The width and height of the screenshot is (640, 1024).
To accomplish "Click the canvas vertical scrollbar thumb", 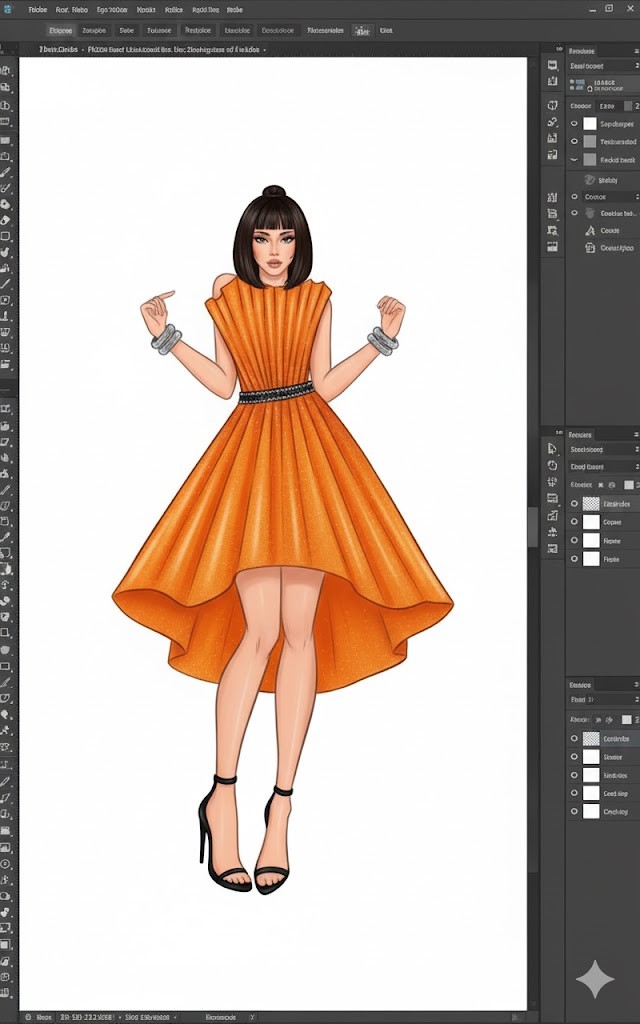I will pyautogui.click(x=533, y=527).
